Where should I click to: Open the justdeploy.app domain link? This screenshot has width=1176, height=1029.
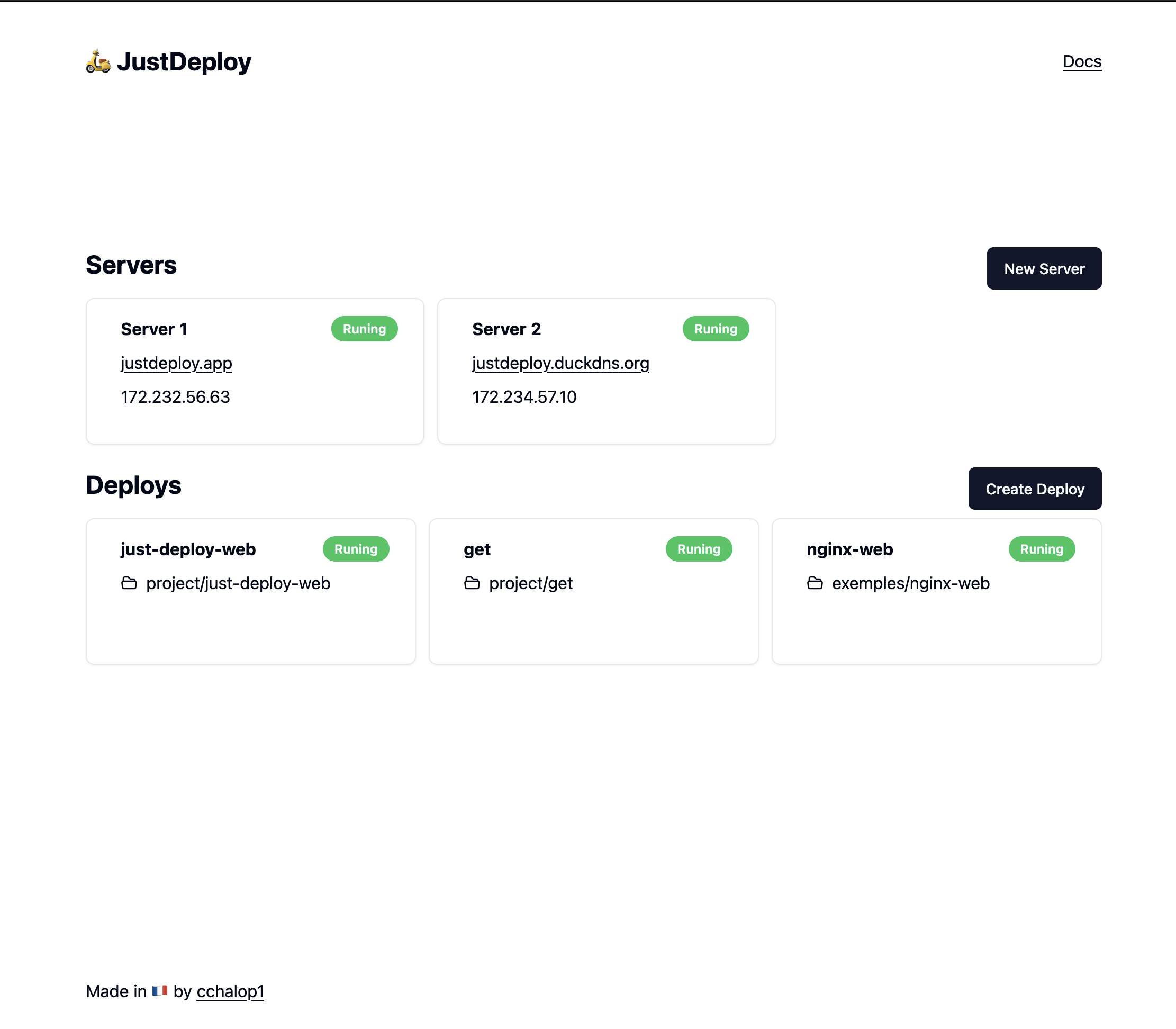[x=176, y=363]
